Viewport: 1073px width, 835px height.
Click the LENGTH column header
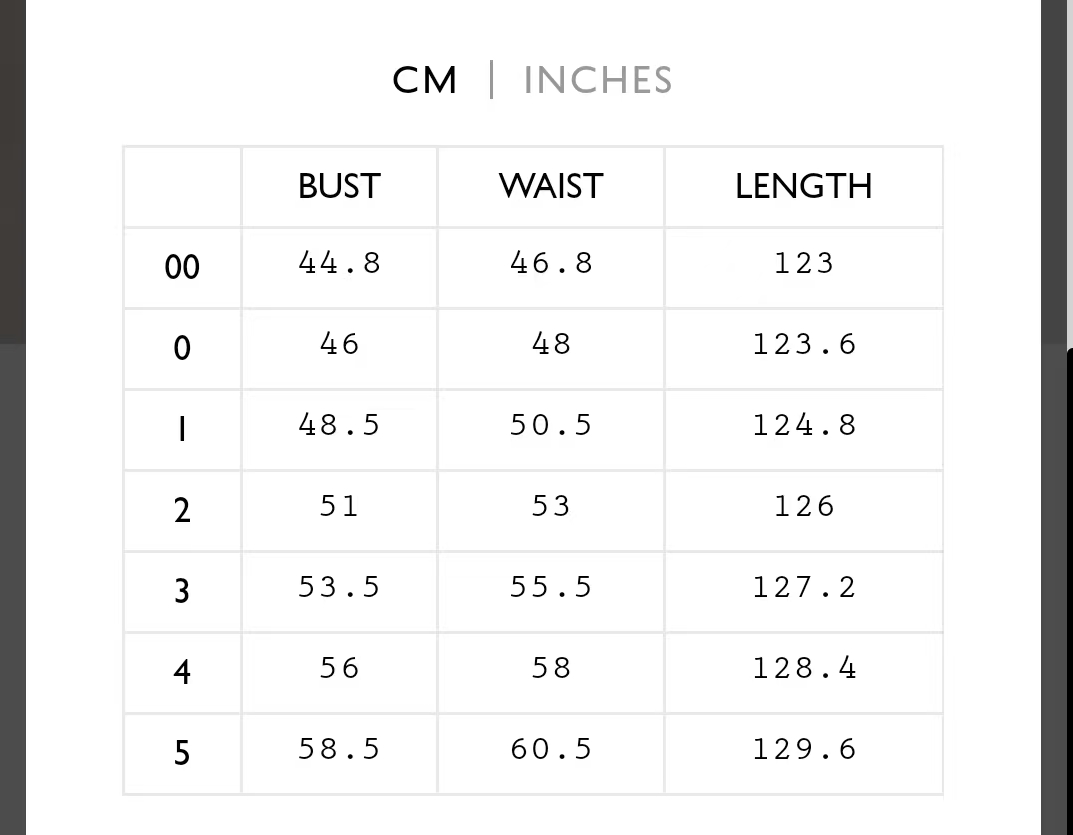tap(803, 186)
